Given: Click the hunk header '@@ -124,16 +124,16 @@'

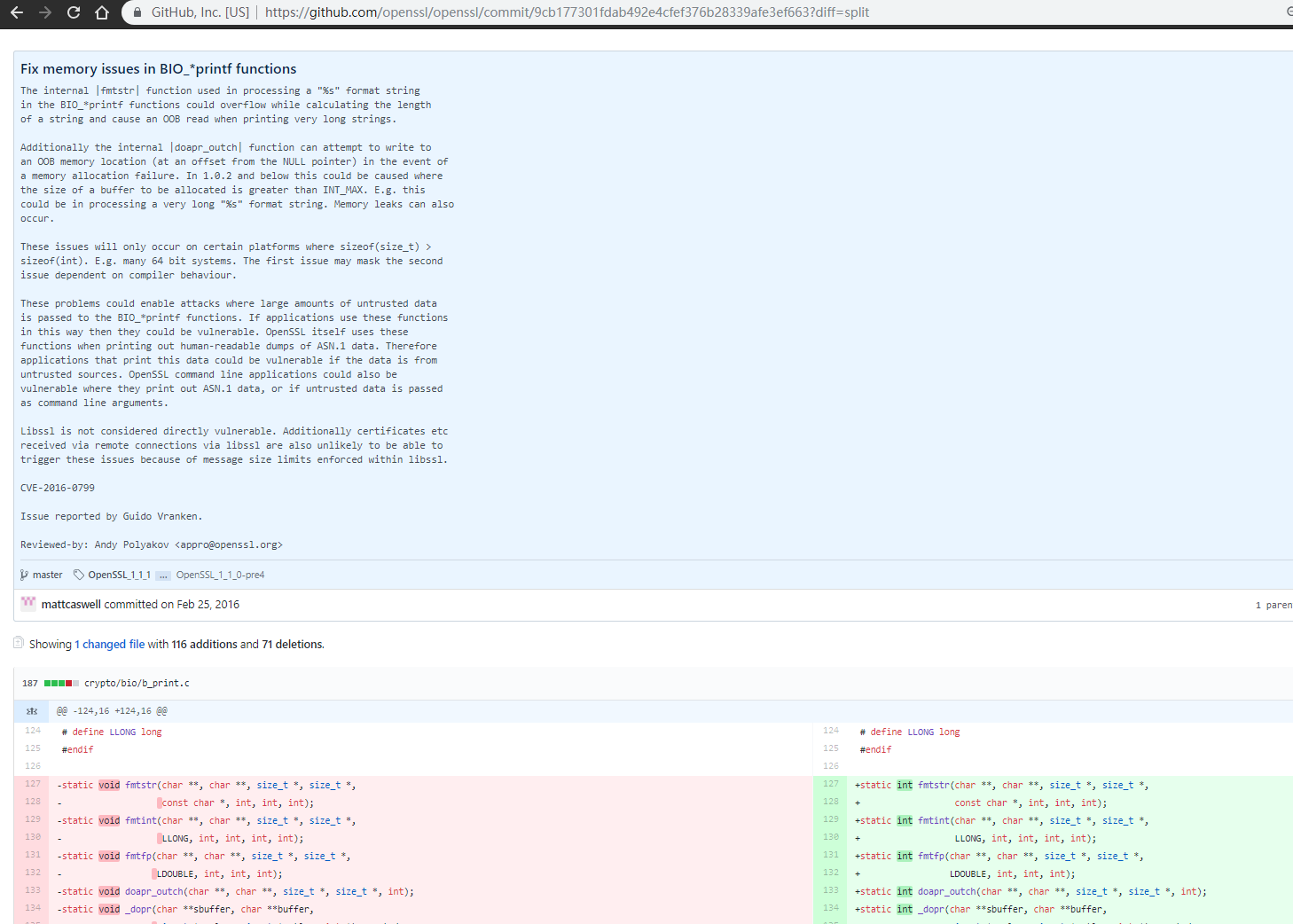Looking at the screenshot, I should [x=112, y=711].
